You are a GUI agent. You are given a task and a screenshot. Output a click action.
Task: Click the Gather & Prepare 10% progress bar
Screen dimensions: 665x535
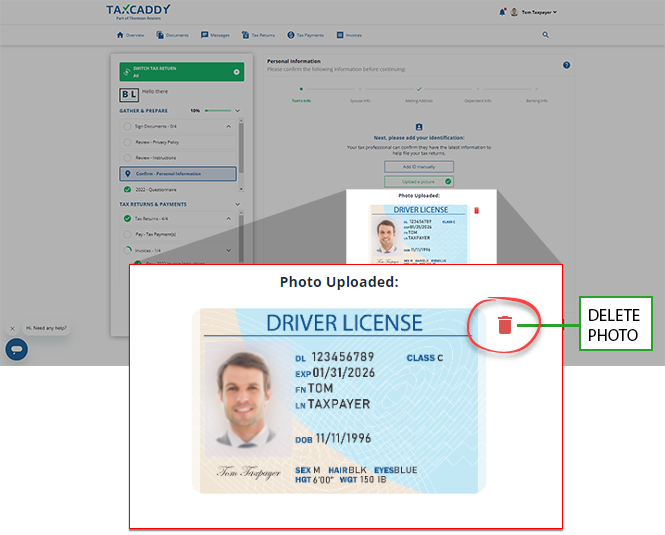[x=218, y=111]
